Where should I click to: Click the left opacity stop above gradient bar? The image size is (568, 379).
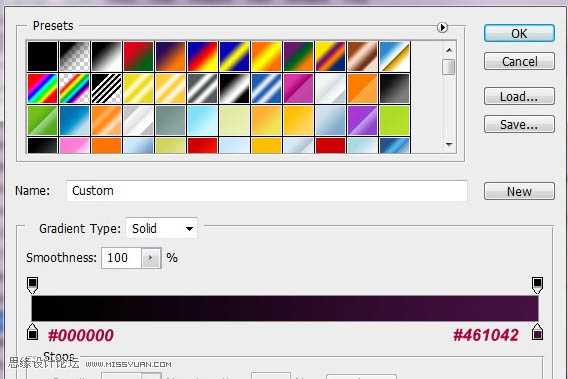(33, 285)
